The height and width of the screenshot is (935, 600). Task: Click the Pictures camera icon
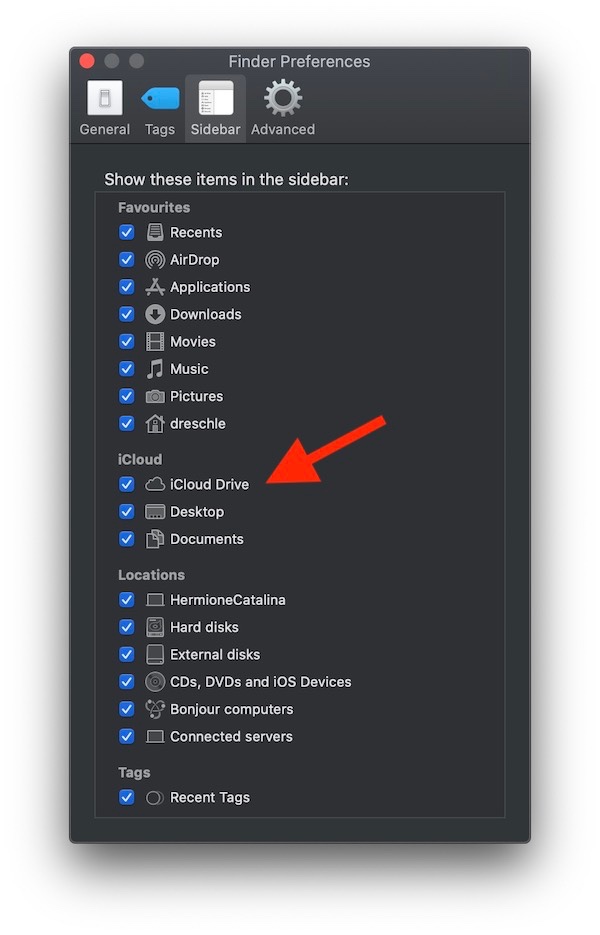pos(154,396)
